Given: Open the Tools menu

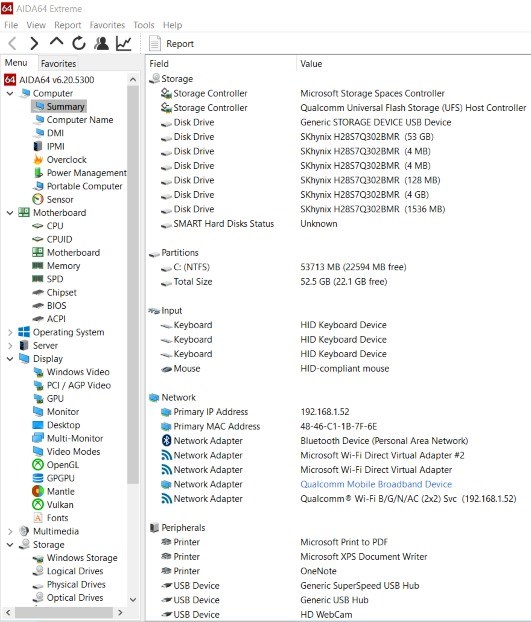Looking at the screenshot, I should coord(144,25).
